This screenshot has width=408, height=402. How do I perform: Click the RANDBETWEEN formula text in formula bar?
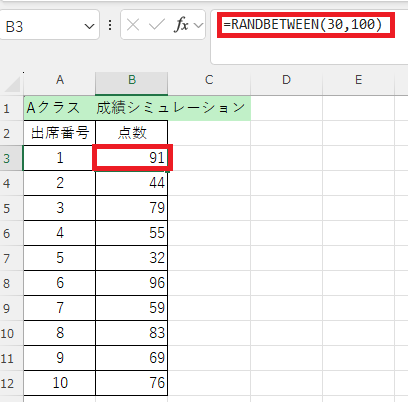[x=302, y=24]
